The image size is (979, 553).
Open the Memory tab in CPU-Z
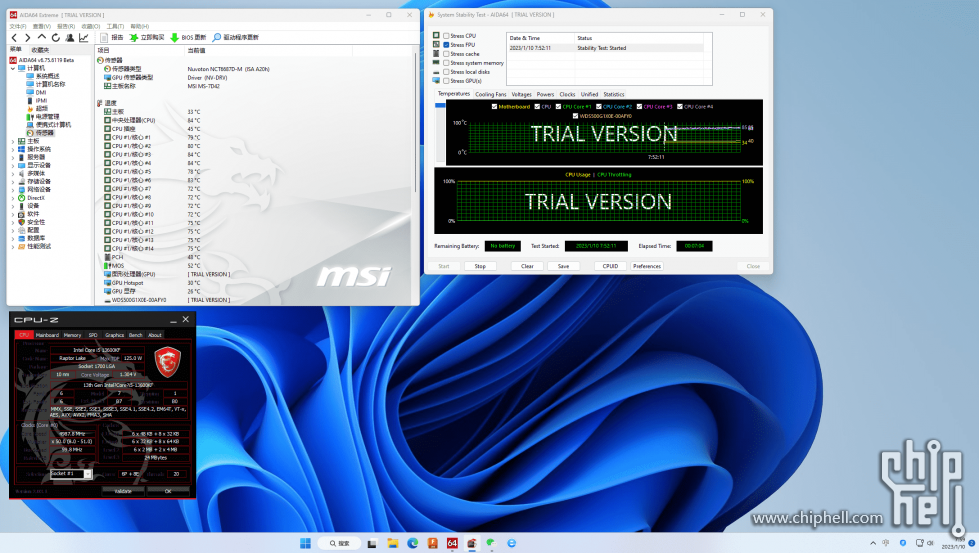point(72,335)
